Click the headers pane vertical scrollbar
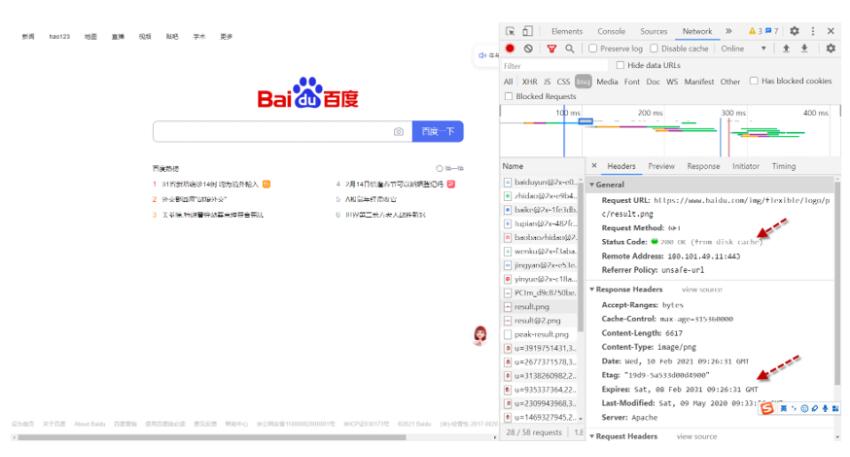The image size is (850, 457). click(837, 282)
